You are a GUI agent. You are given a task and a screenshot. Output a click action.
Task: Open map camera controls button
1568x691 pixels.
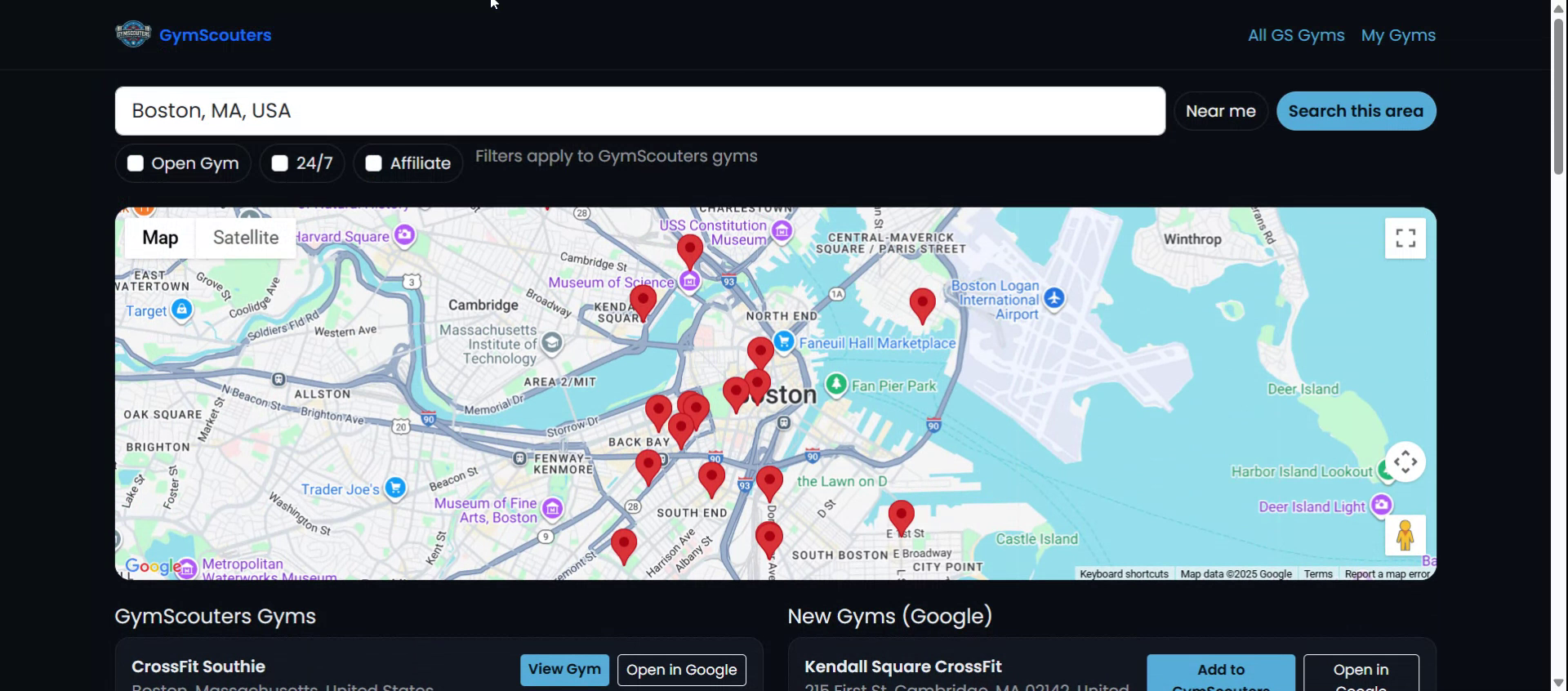click(x=1405, y=461)
